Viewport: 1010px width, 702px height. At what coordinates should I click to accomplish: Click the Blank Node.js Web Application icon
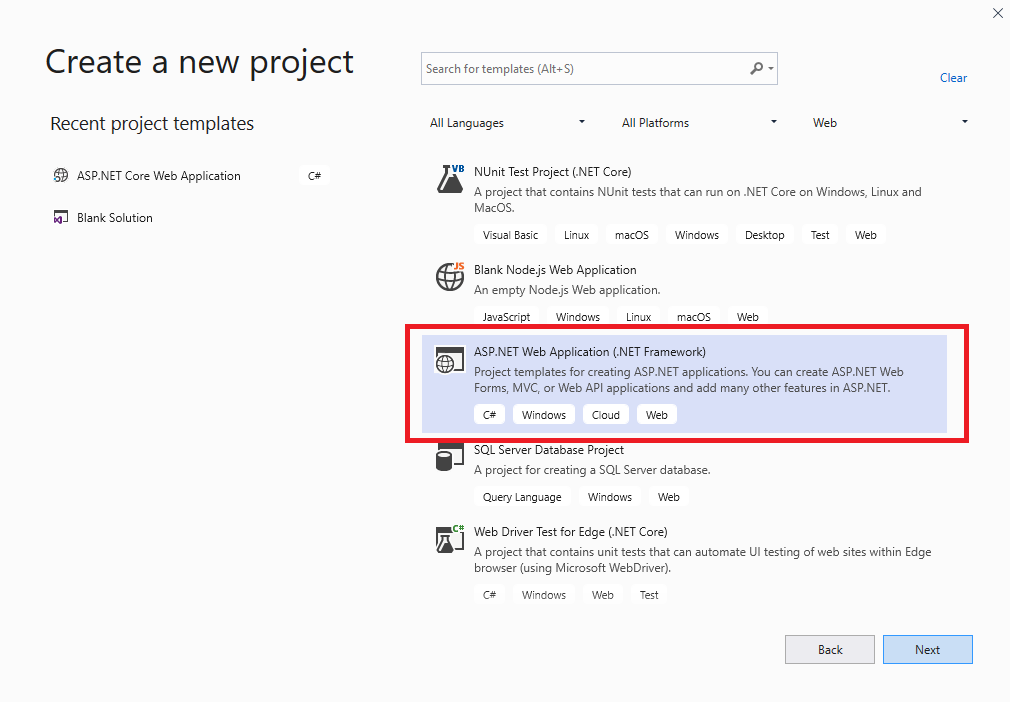pyautogui.click(x=450, y=277)
